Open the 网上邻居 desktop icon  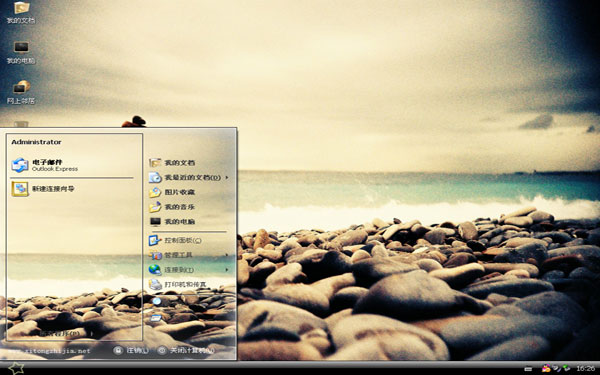tap(21, 93)
